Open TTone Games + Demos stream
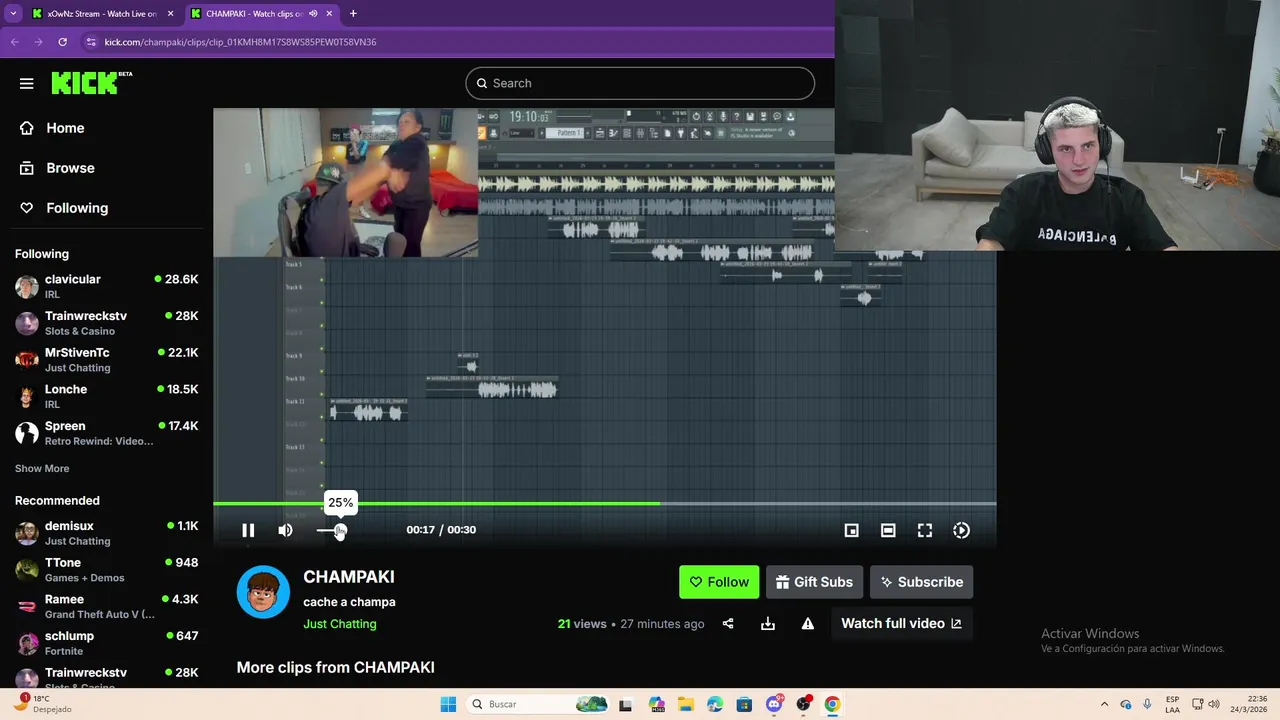The width and height of the screenshot is (1280, 720). (106, 570)
